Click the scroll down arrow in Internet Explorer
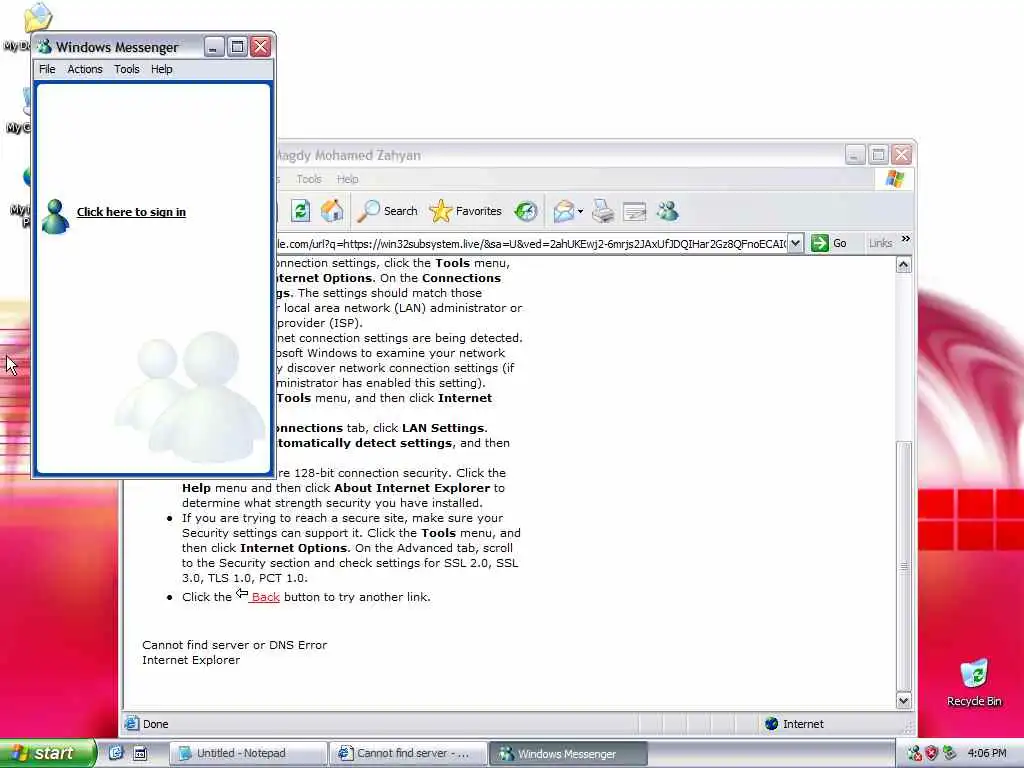Image resolution: width=1024 pixels, height=768 pixels. [904, 701]
